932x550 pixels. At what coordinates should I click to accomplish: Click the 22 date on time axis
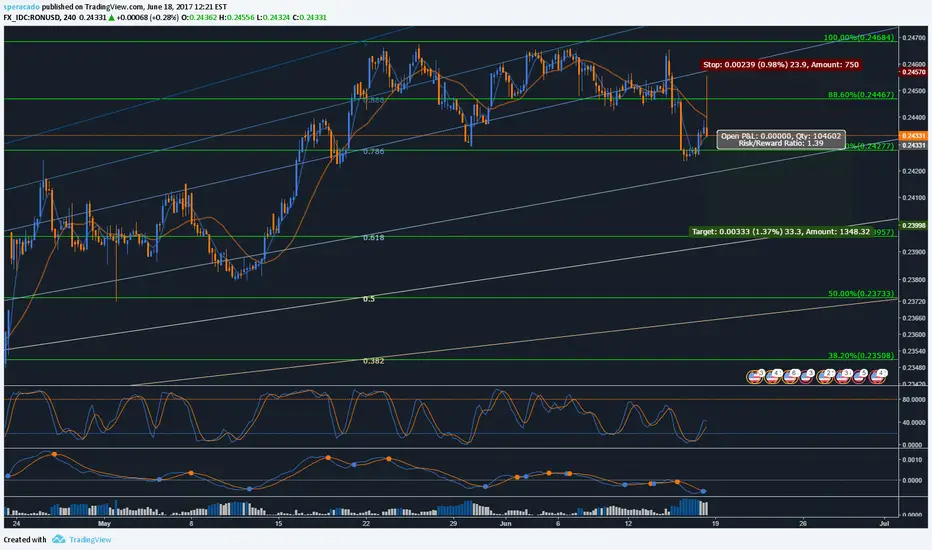click(366, 523)
